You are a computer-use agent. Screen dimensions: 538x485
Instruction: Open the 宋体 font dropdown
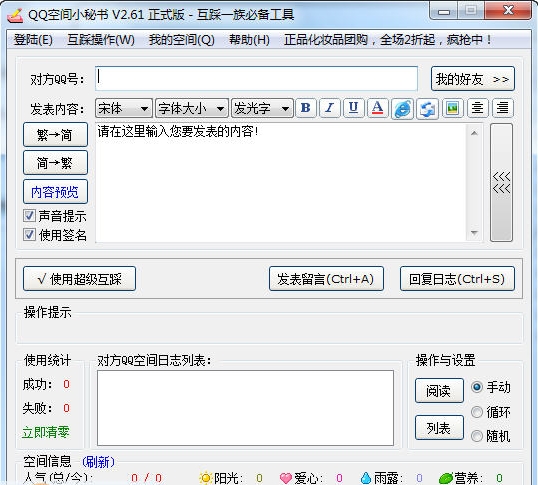click(124, 109)
